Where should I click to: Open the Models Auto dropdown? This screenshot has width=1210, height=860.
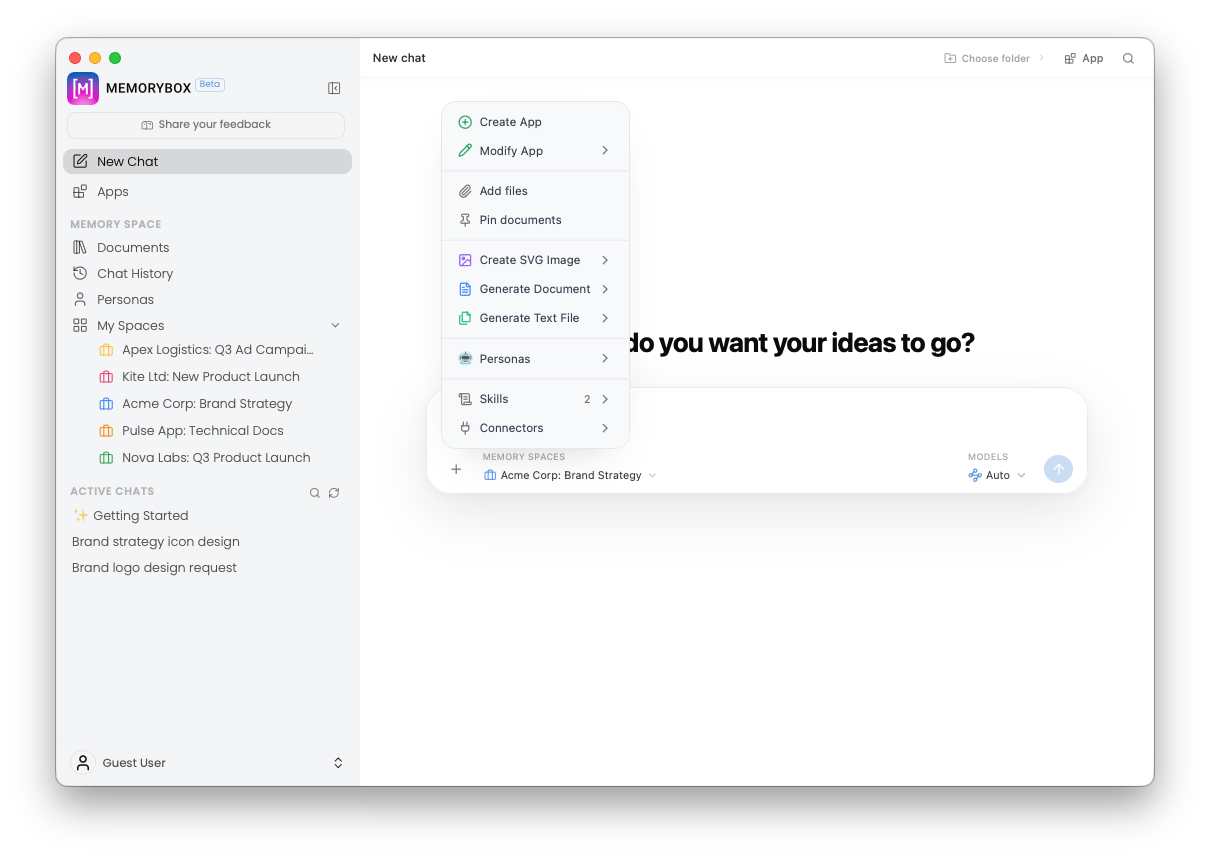(x=997, y=475)
